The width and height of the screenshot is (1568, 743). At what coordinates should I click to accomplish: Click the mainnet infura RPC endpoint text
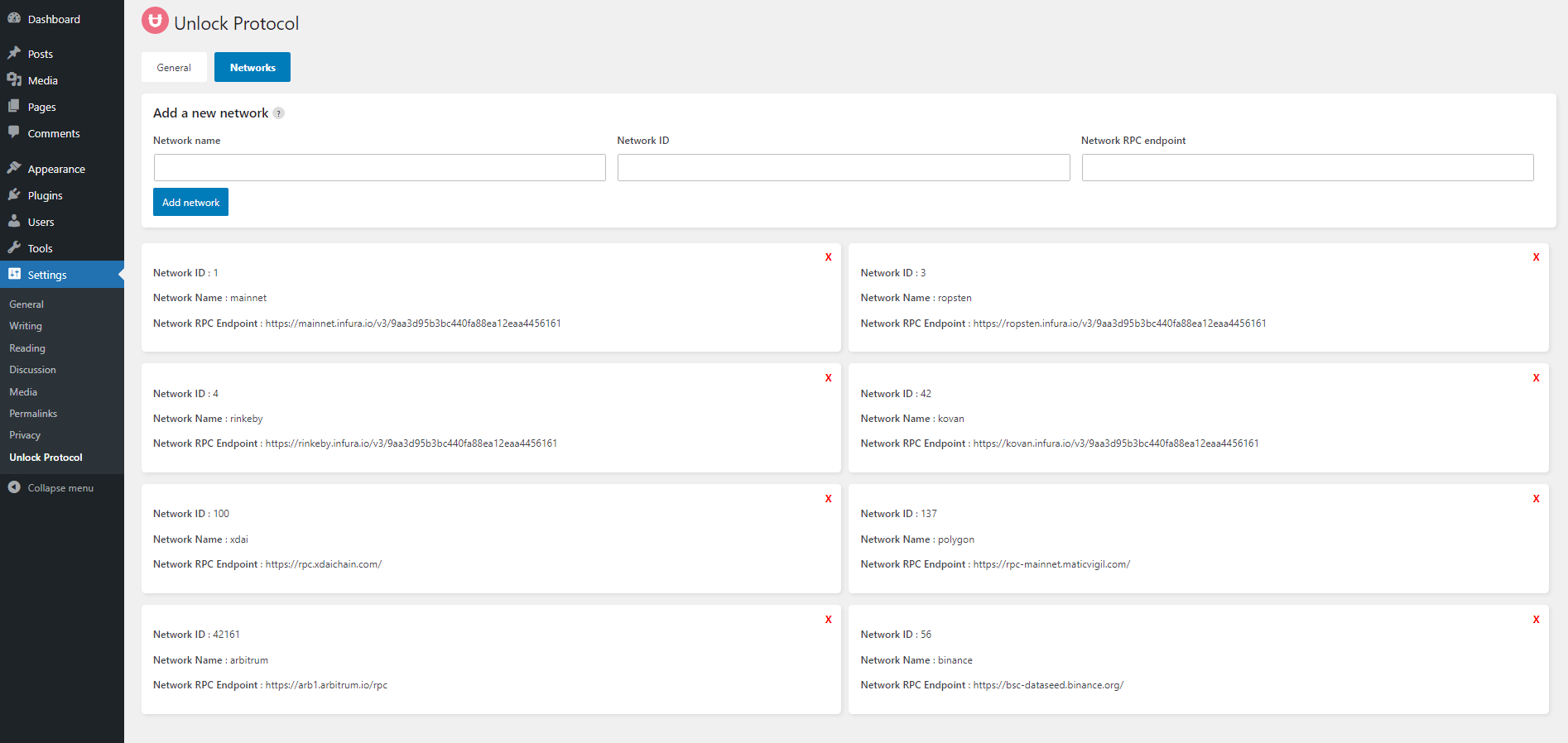click(x=413, y=324)
